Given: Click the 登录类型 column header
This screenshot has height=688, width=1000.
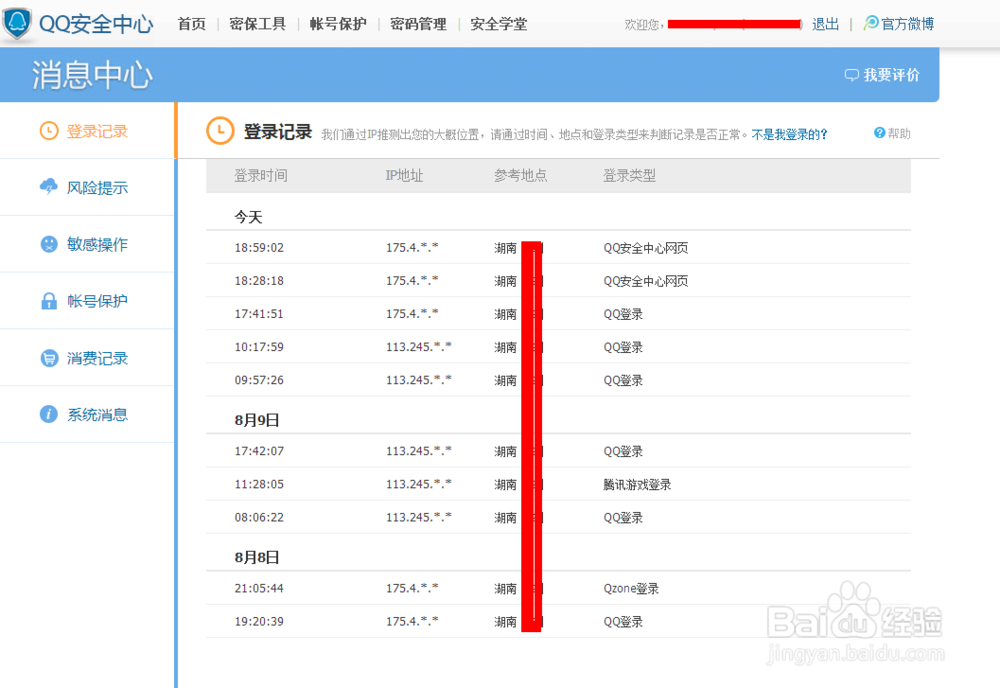Looking at the screenshot, I should 629,175.
